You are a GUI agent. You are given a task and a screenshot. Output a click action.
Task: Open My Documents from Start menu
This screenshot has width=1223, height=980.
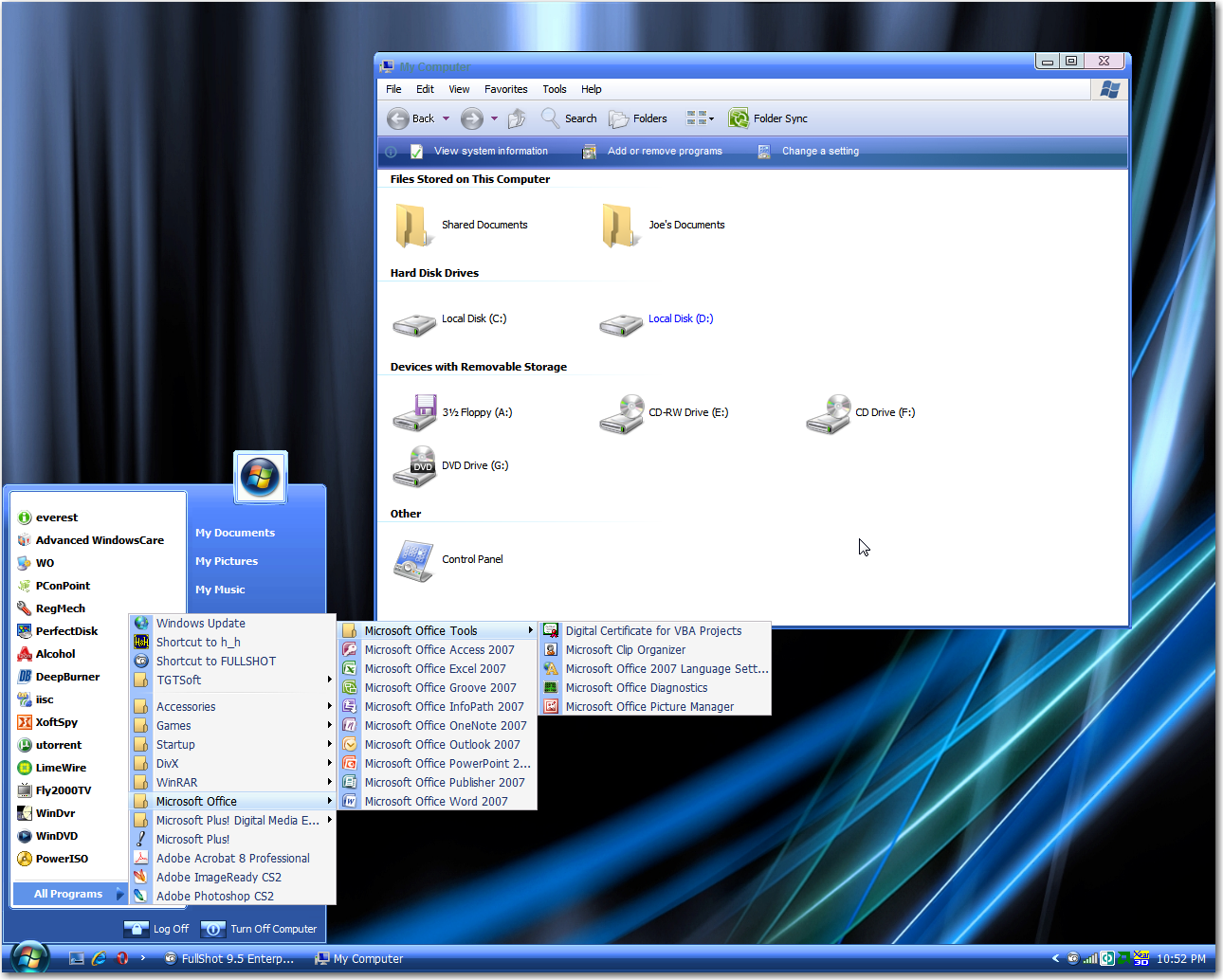[x=235, y=534]
